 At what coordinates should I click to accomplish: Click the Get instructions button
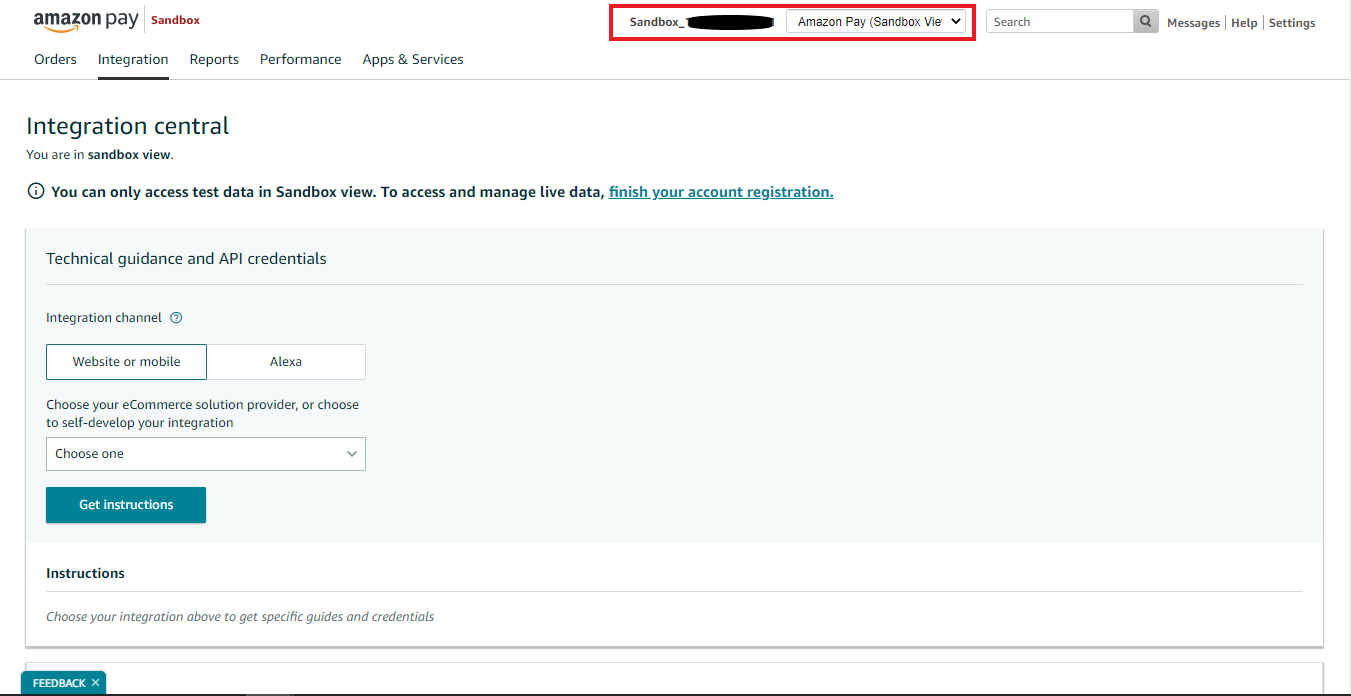point(126,505)
